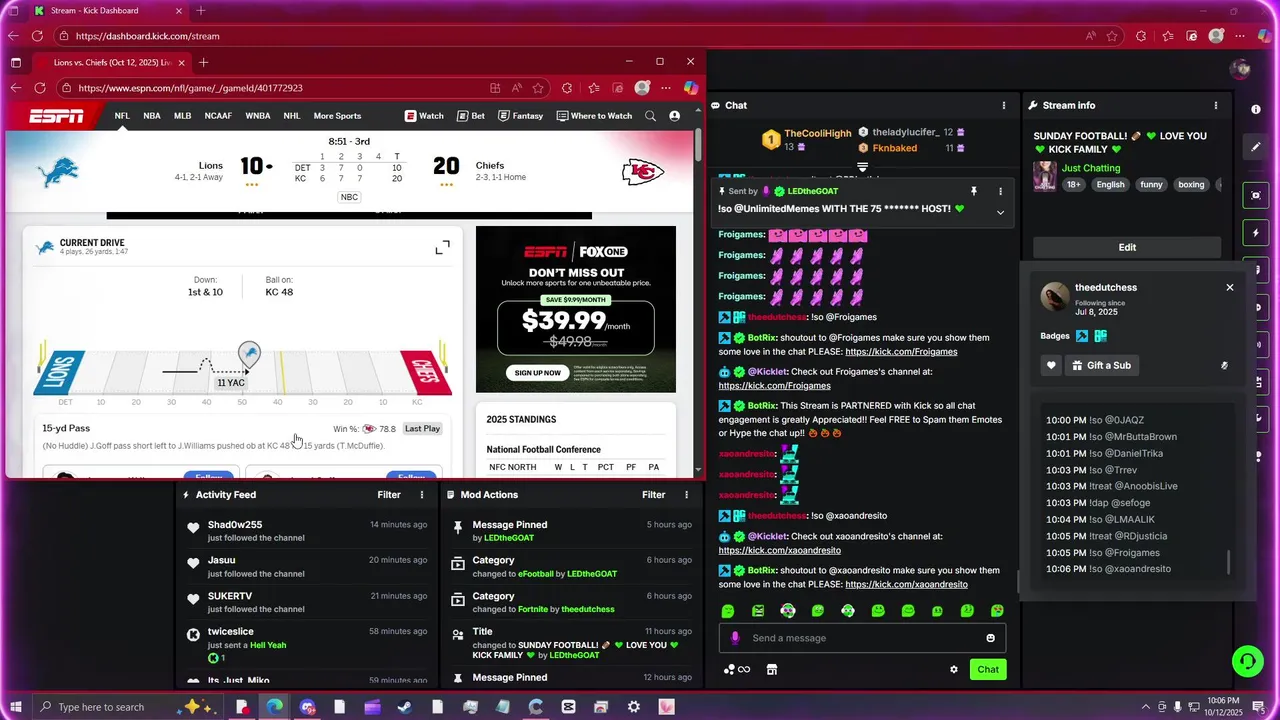The width and height of the screenshot is (1280, 720).
Task: Click the green Chat send button
Action: 988,669
